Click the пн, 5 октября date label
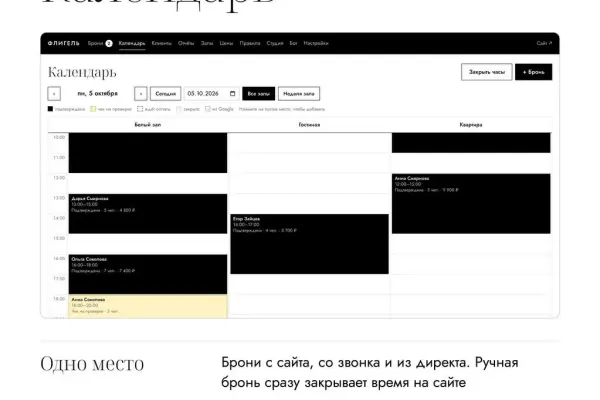Viewport: 600px width, 400px height. 98,93
